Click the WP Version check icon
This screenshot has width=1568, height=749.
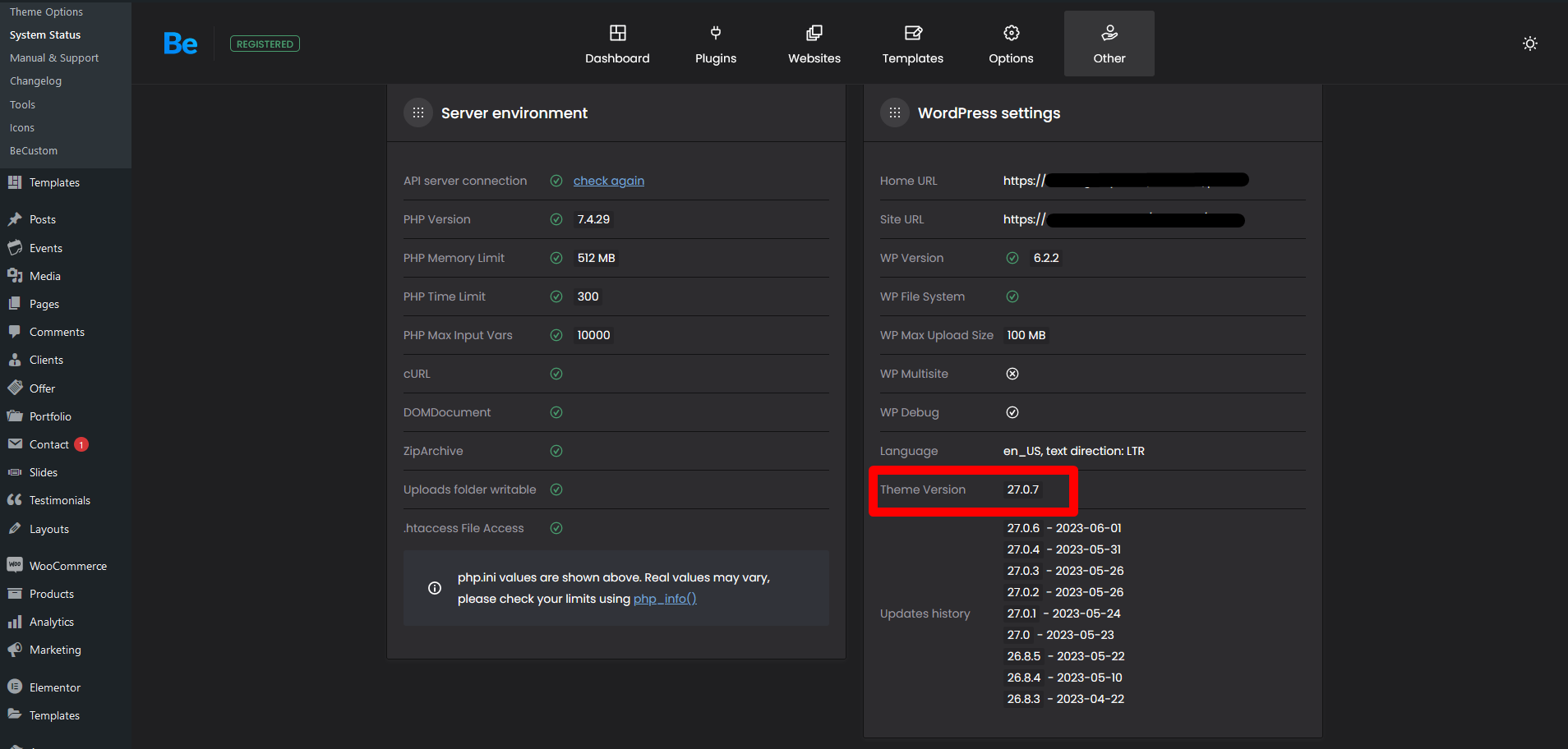1012,258
